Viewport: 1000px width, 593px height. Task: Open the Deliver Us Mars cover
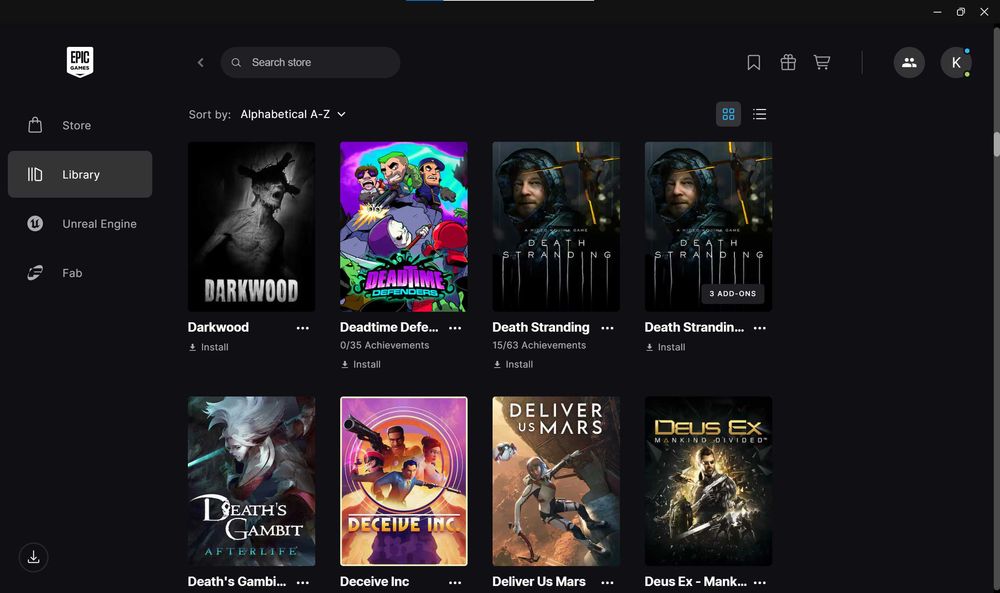556,481
